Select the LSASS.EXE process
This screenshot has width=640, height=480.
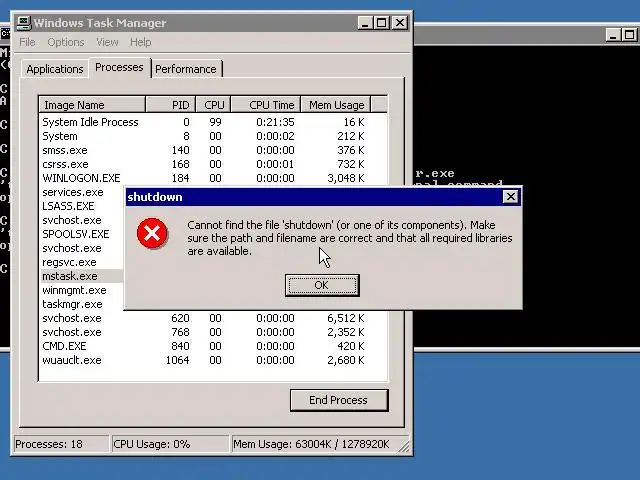[x=68, y=206]
